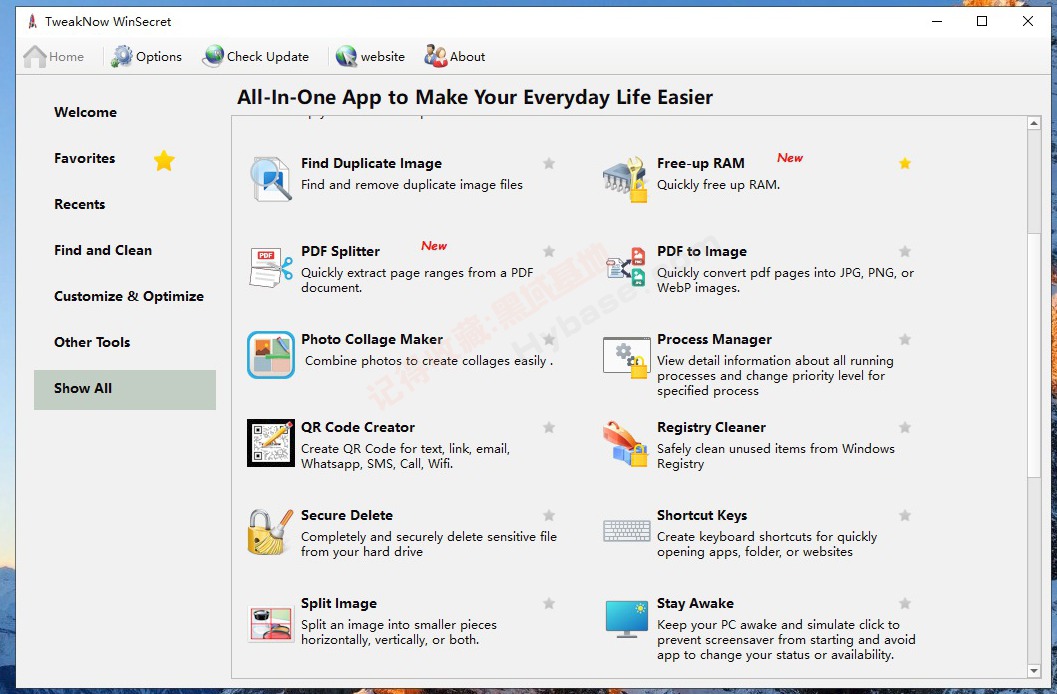Open the Split Image icon

pyautogui.click(x=271, y=623)
